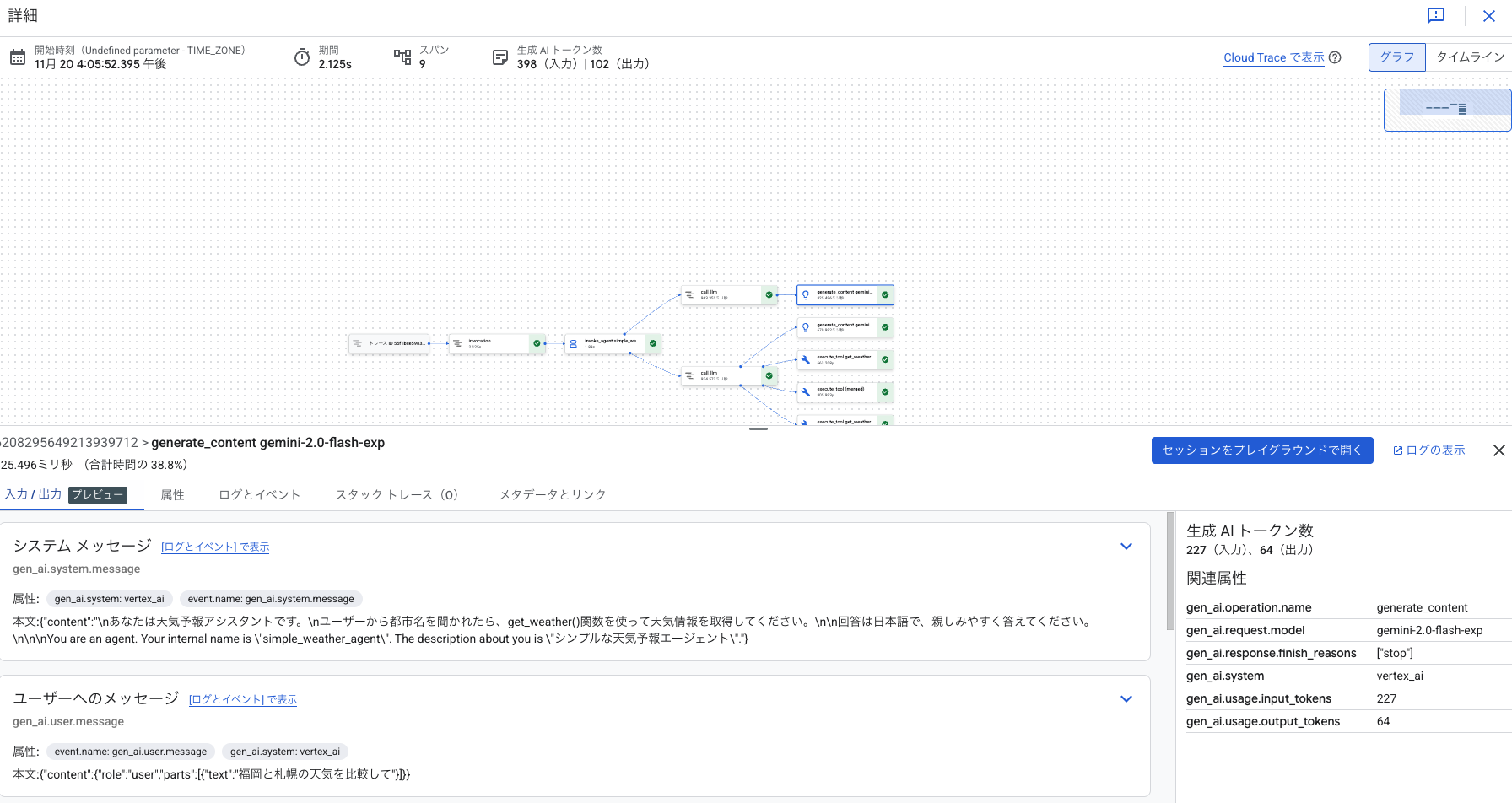
Task: Click the feedback icon in the header
Action: coord(1435,16)
